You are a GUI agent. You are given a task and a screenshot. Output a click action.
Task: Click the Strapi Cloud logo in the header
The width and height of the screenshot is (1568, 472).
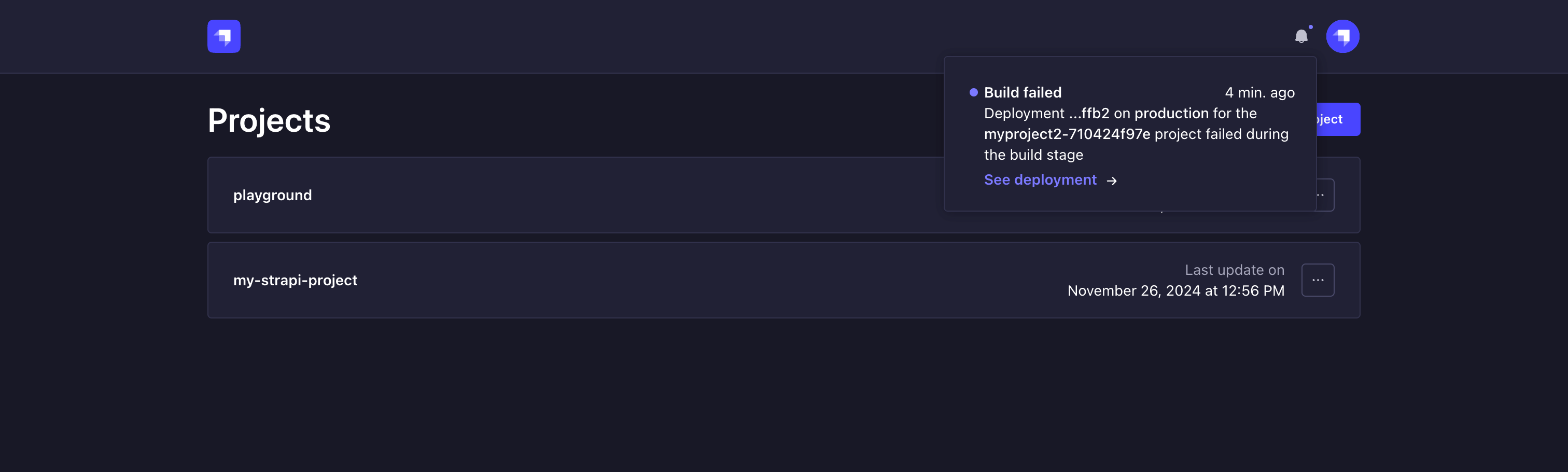pos(223,36)
